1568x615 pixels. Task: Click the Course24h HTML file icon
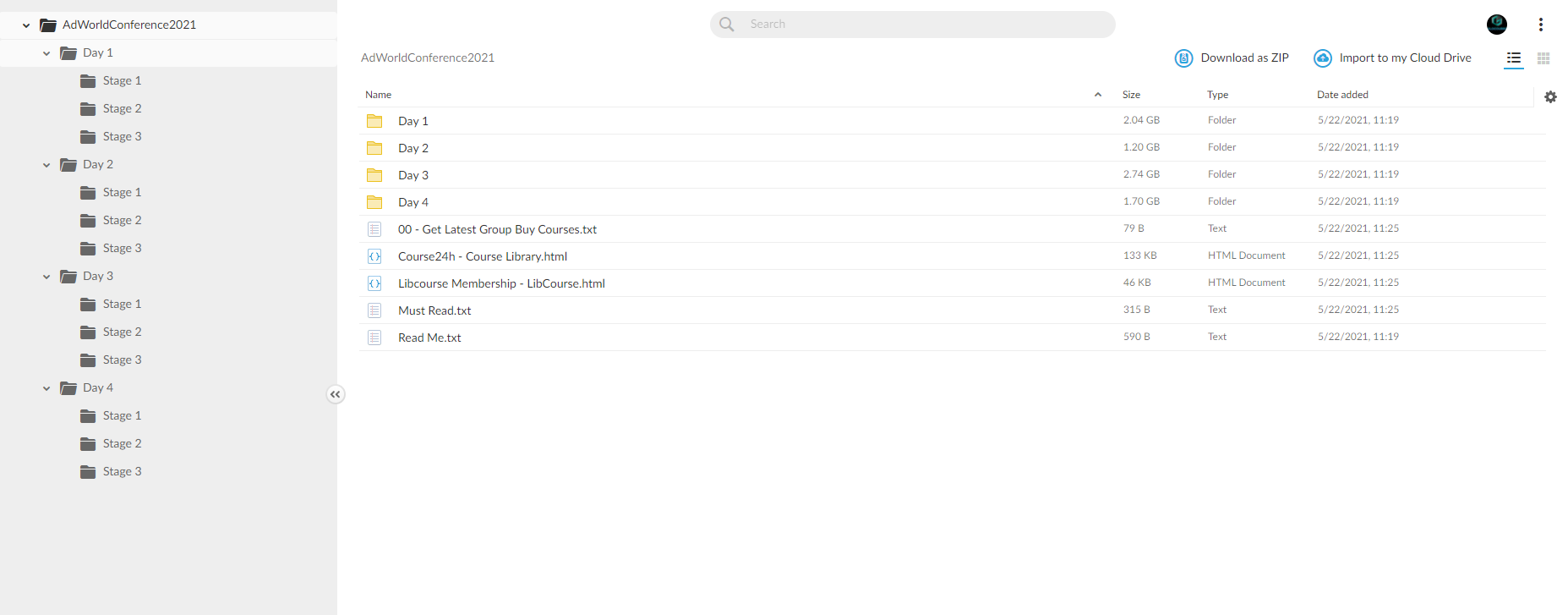[374, 256]
